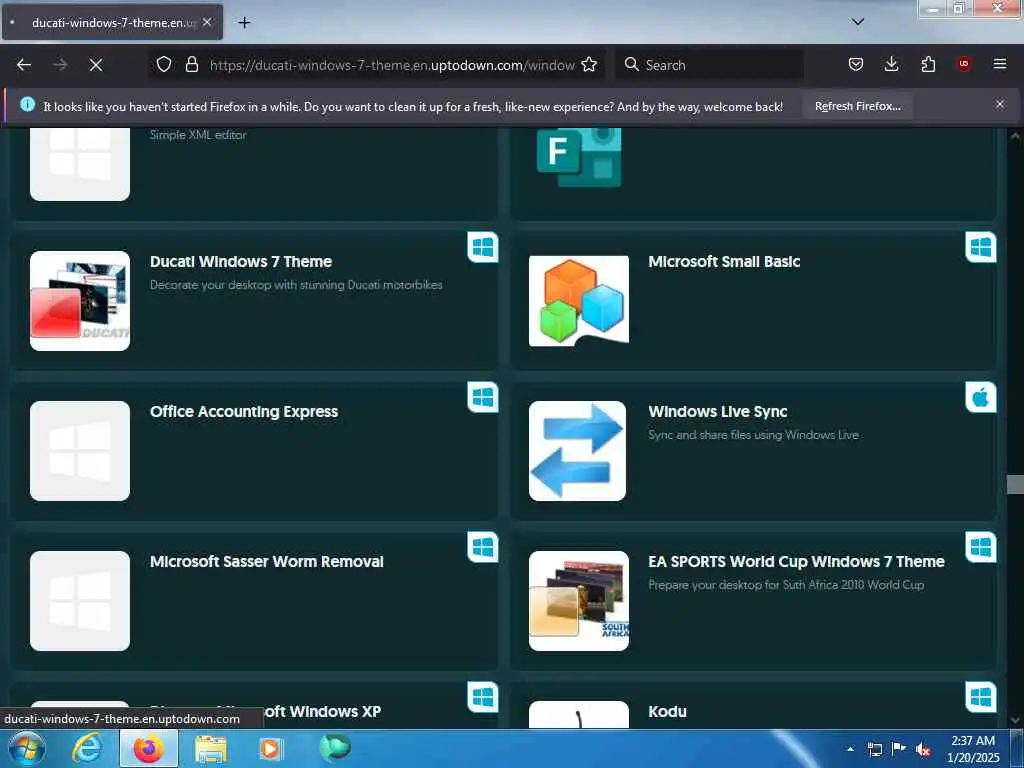Open the Ducati Windows 7 Theme title
Viewport: 1024px width, 768px height.
pos(241,262)
